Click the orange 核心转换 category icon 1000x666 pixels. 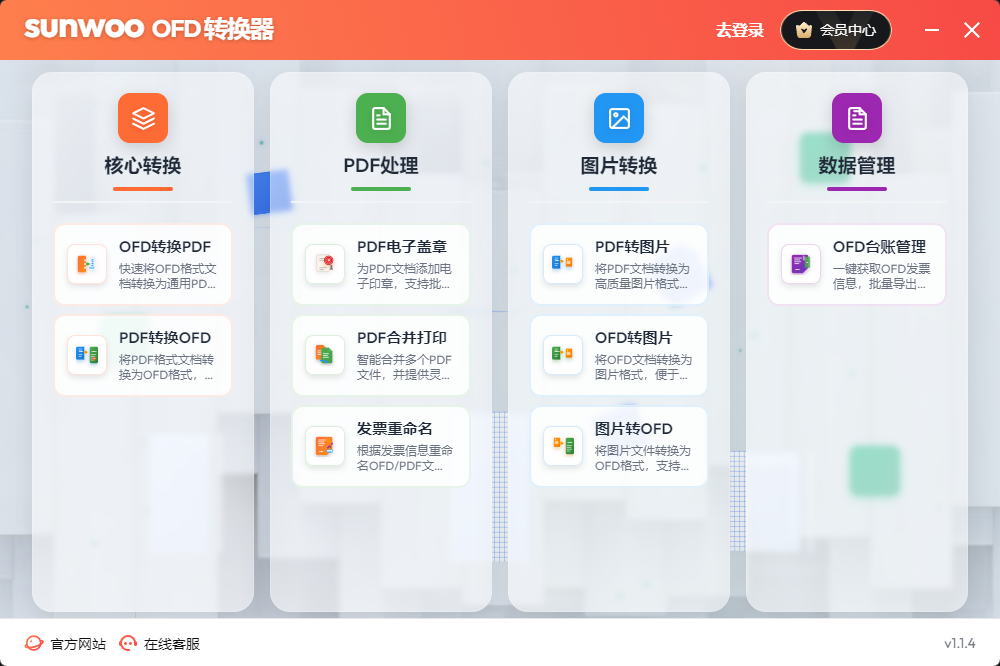[143, 118]
